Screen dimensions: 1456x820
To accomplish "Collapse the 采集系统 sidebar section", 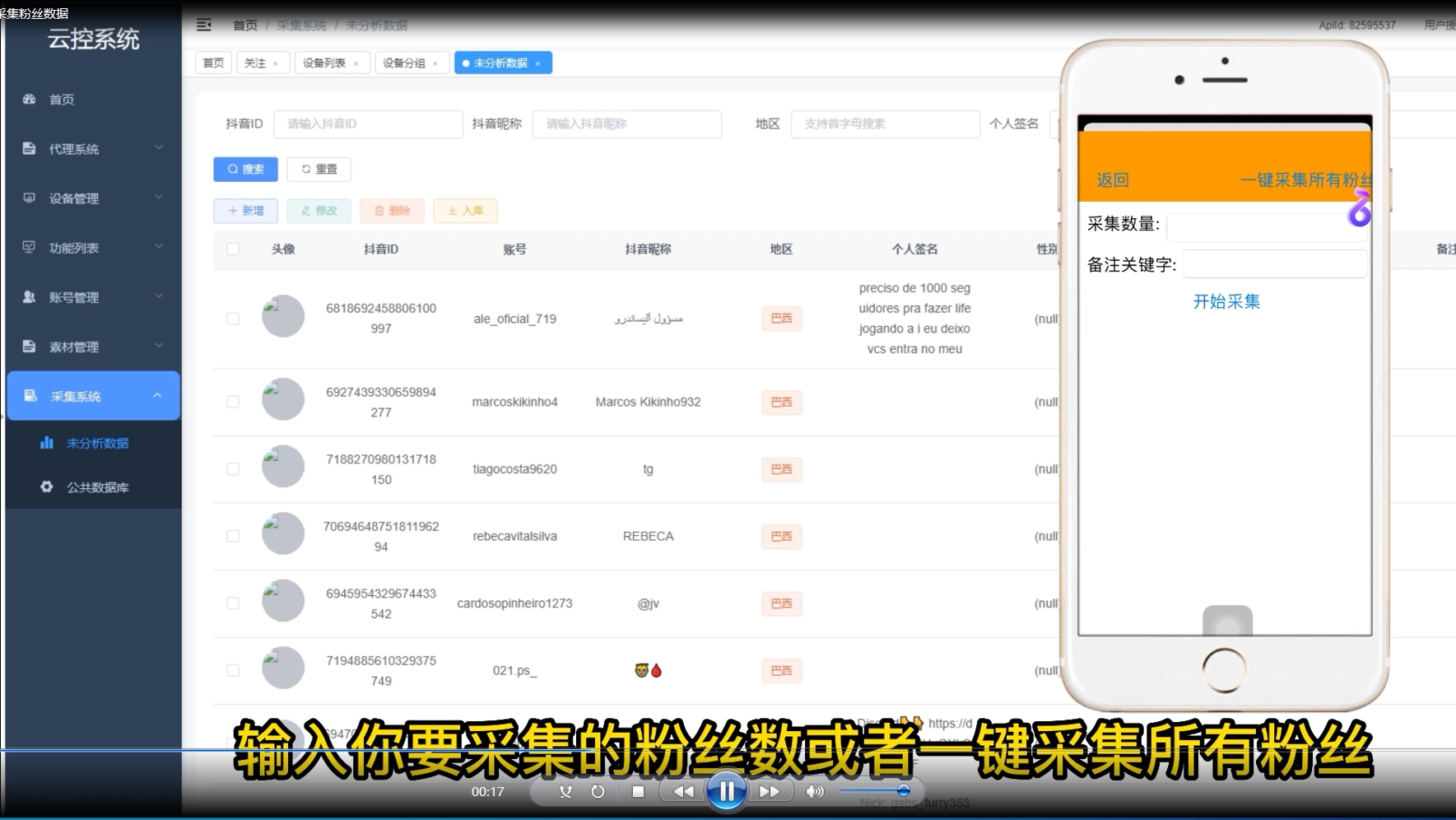I will (93, 395).
